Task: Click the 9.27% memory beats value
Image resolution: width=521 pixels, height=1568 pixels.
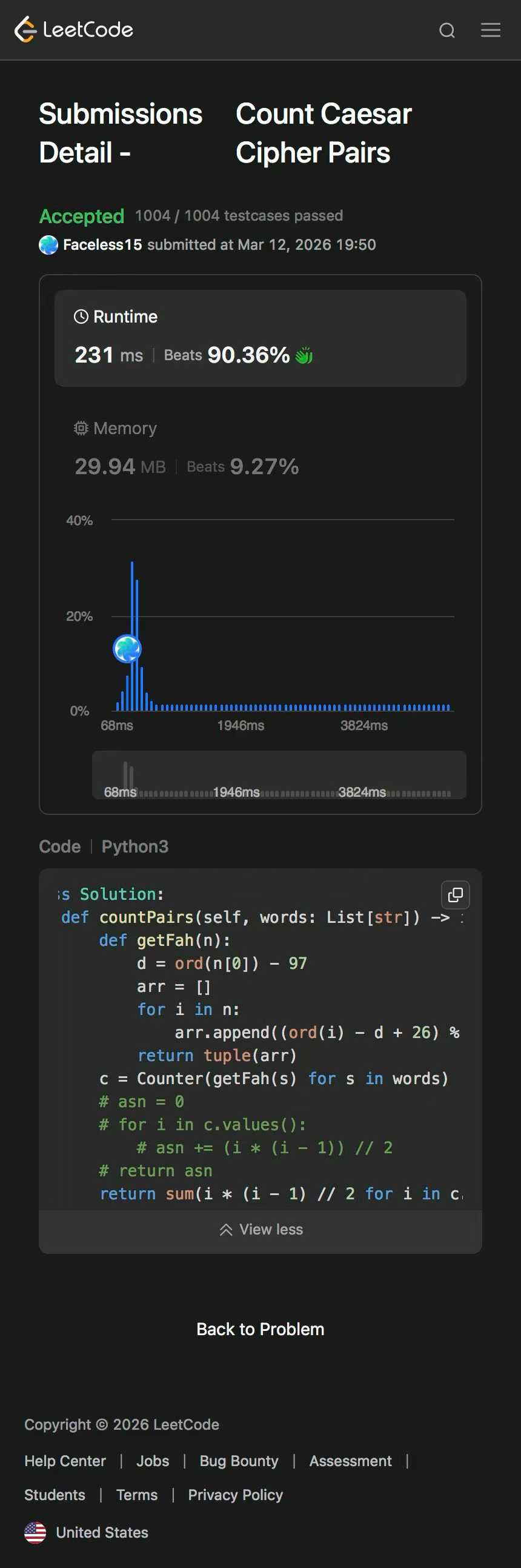Action: (x=265, y=466)
